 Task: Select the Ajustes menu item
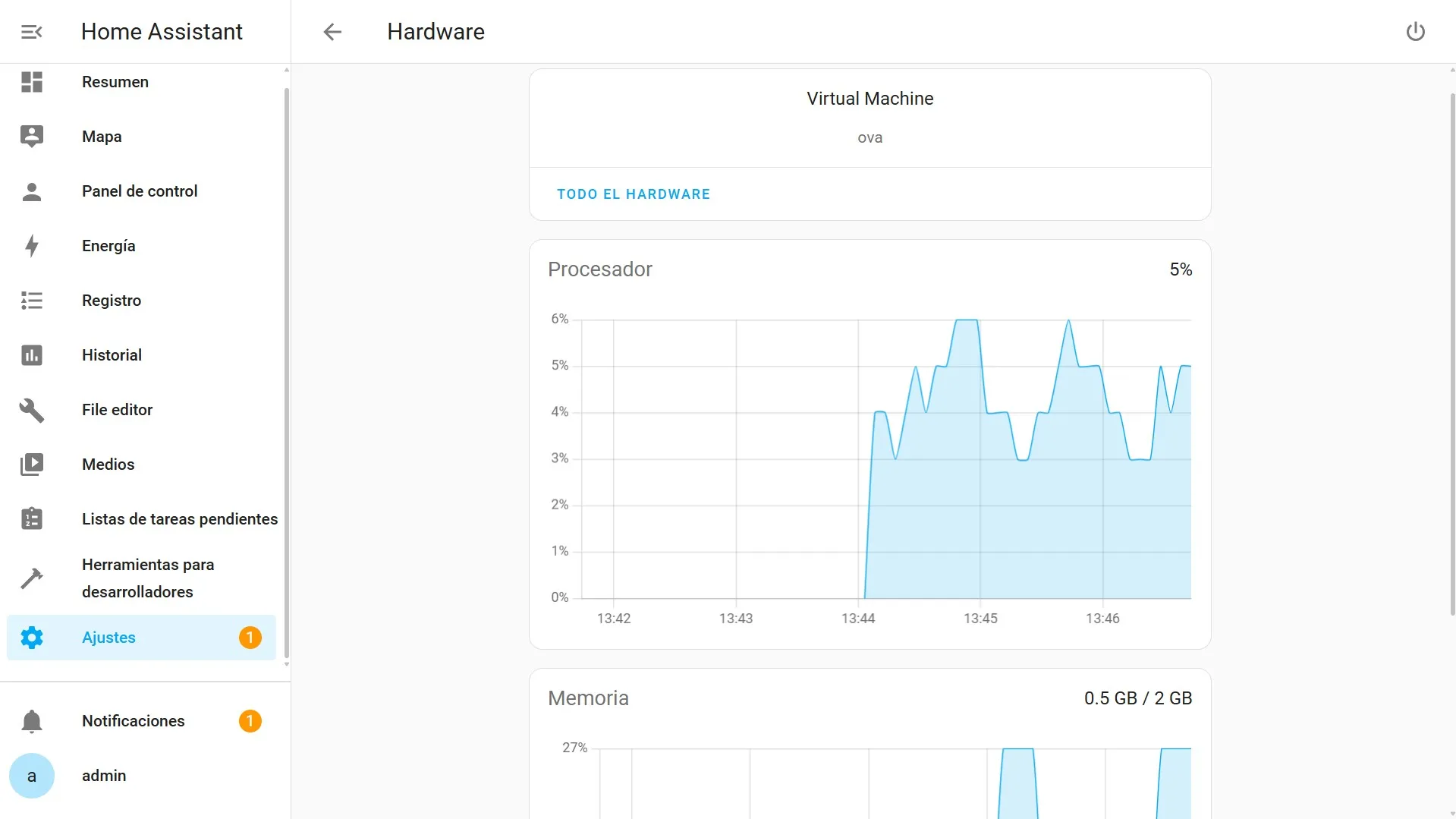[x=141, y=638]
